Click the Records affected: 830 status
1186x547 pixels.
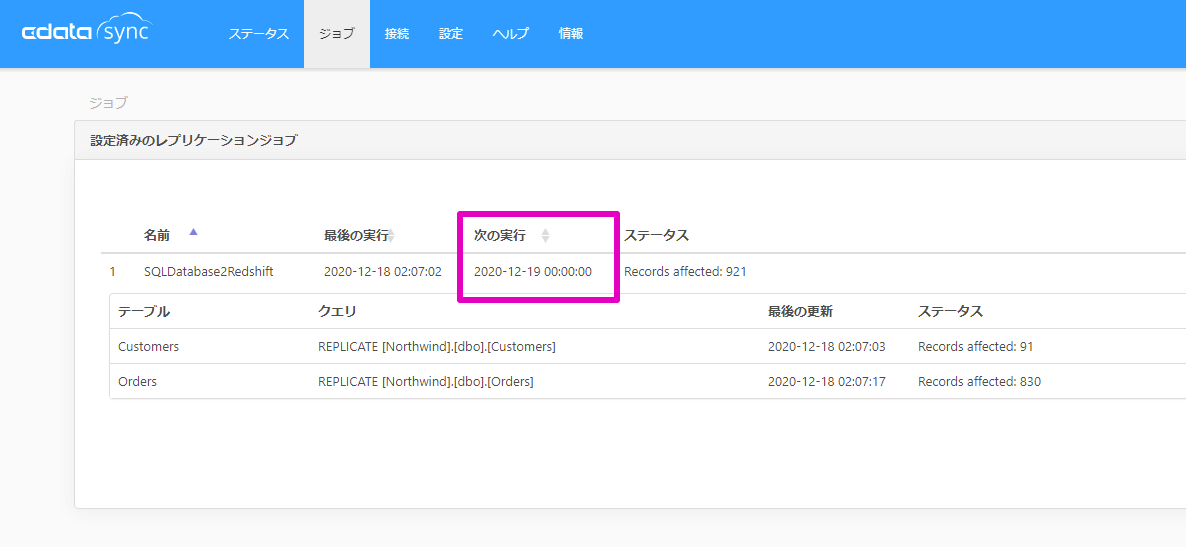tap(980, 382)
